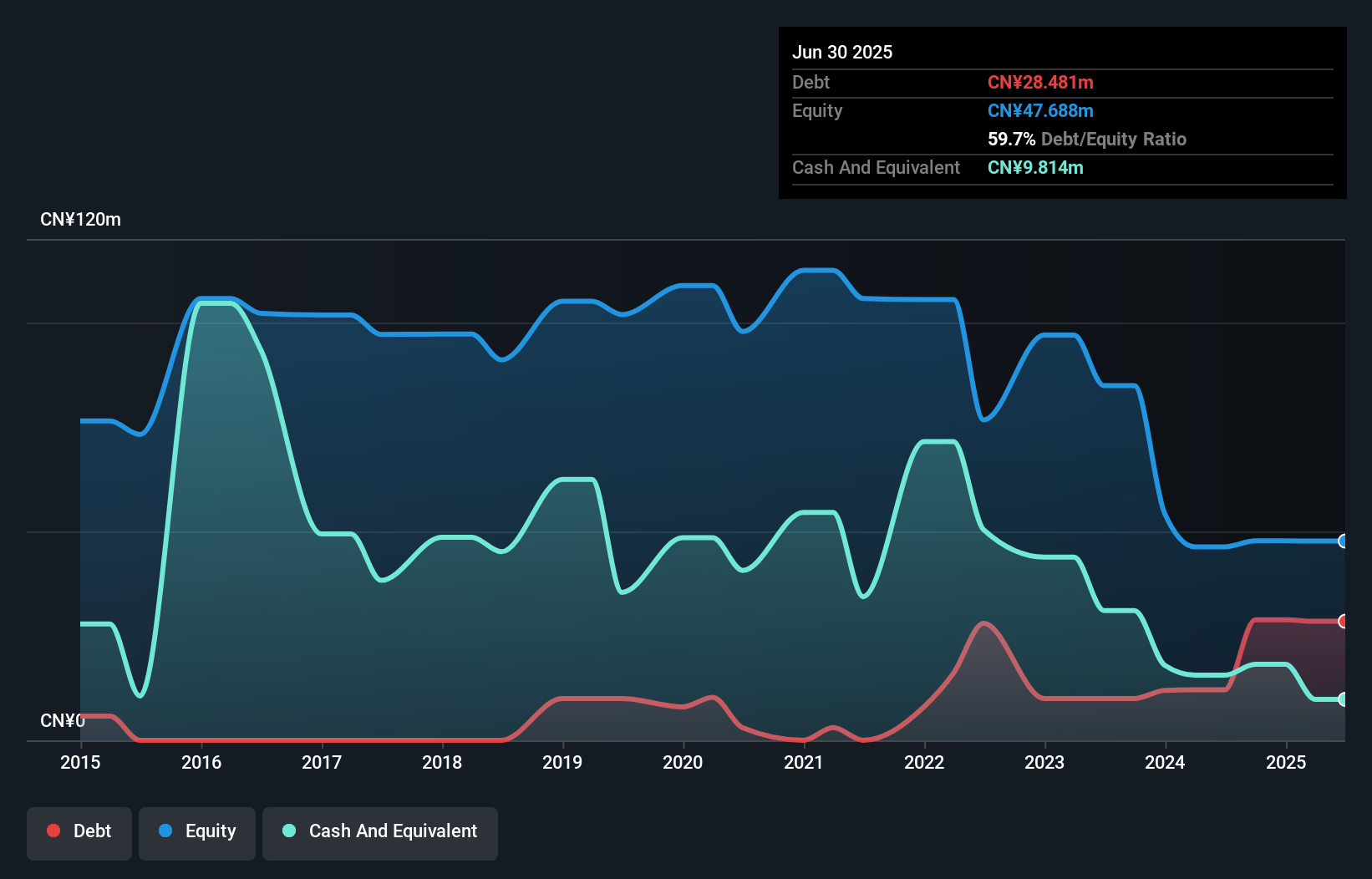The image size is (1372, 879).
Task: Click the 2021 x-axis label
Action: (804, 762)
